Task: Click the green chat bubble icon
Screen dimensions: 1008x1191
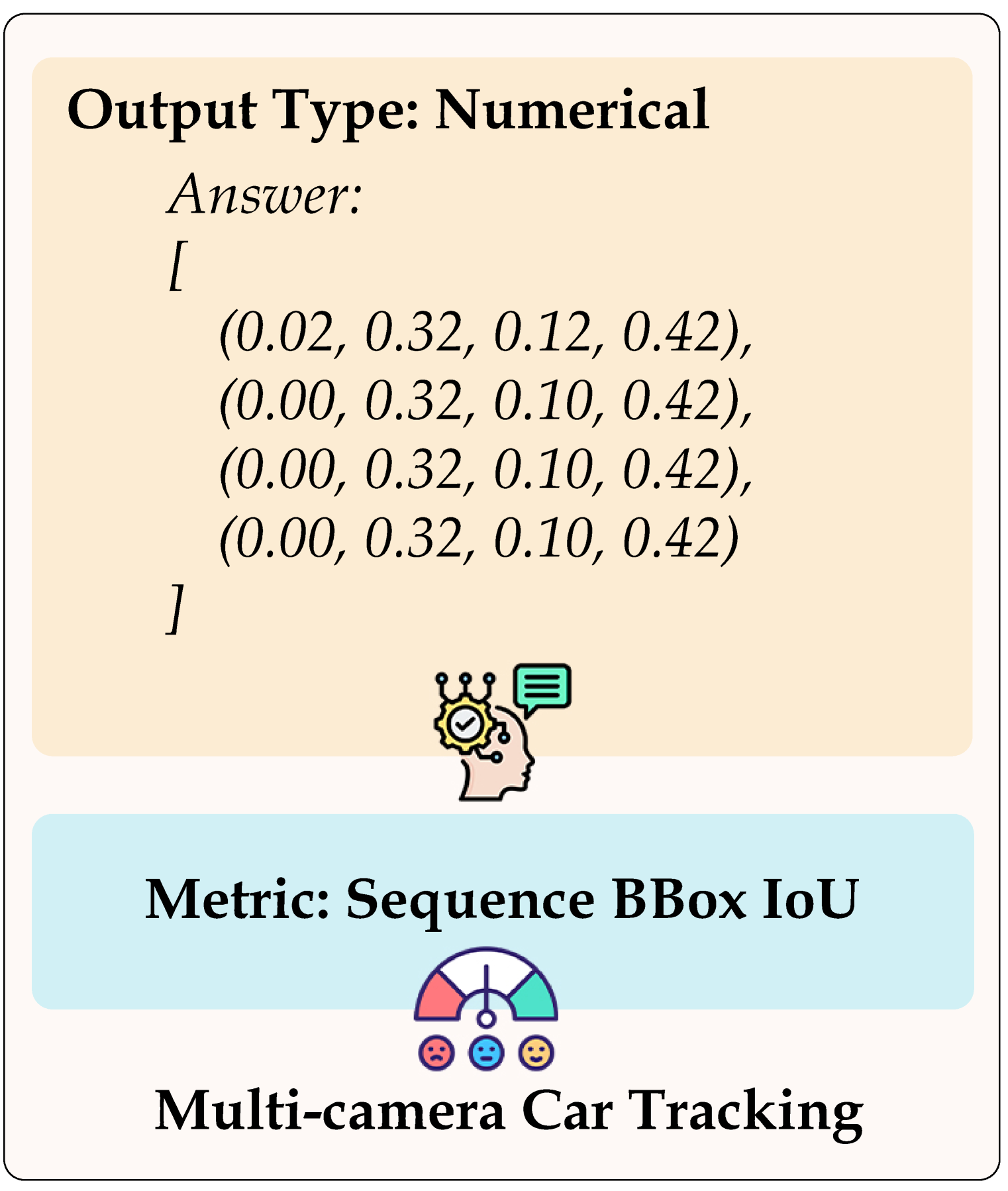Action: click(x=542, y=687)
